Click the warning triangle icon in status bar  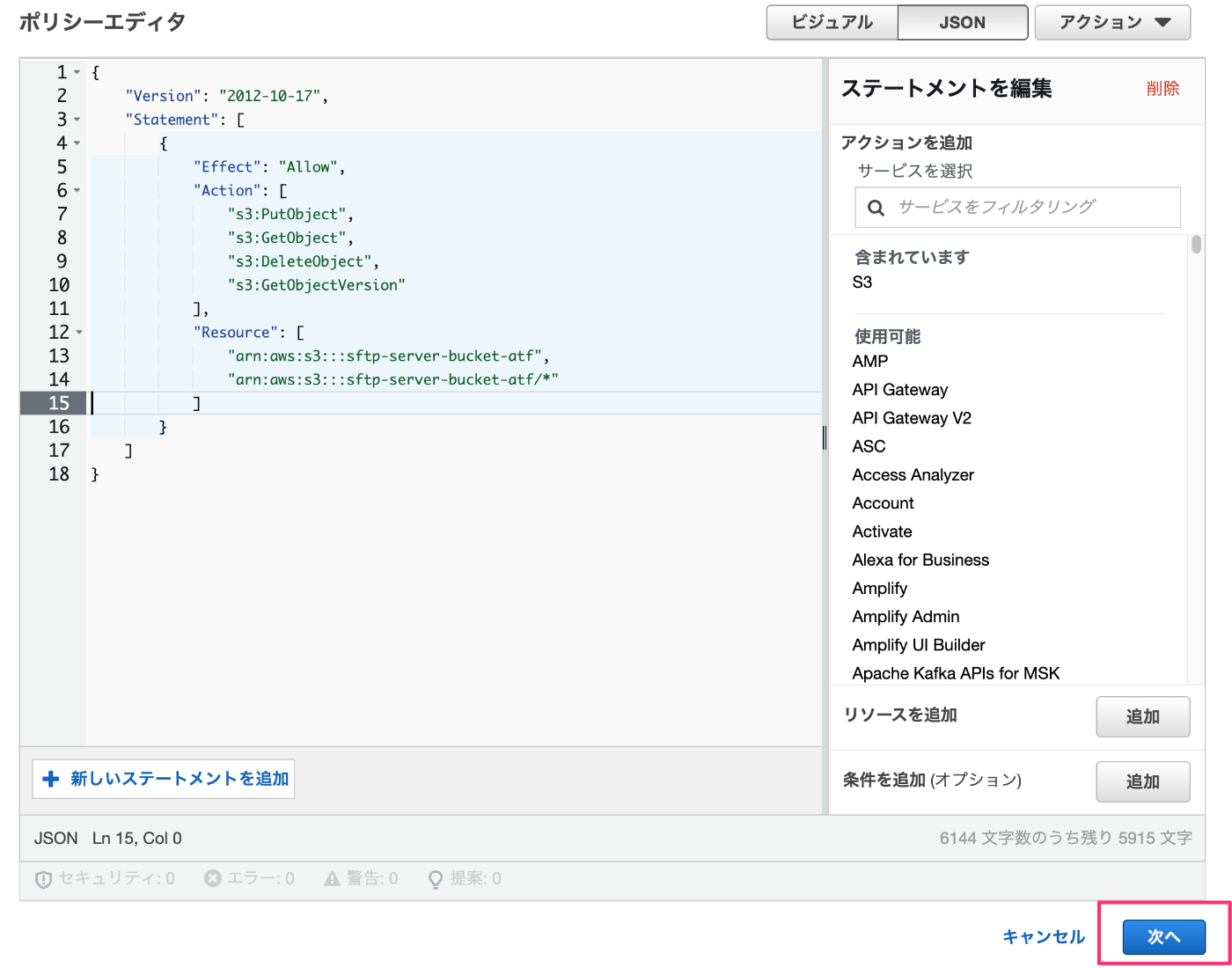(332, 878)
